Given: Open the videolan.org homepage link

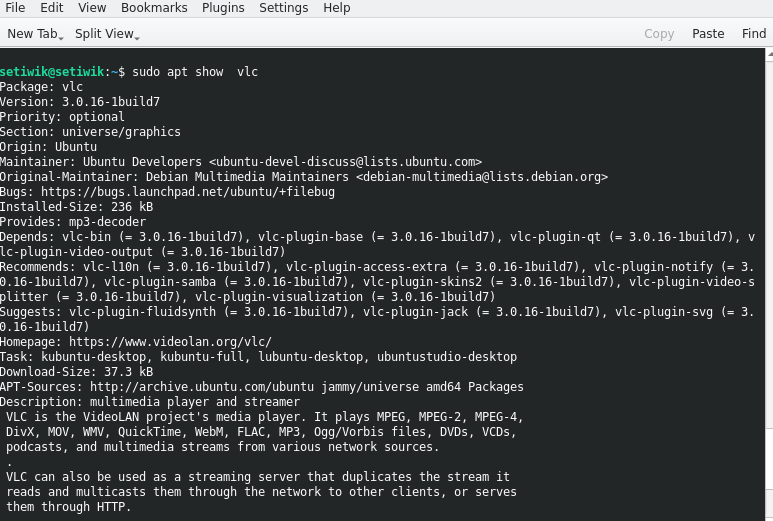Looking at the screenshot, I should (x=170, y=342).
